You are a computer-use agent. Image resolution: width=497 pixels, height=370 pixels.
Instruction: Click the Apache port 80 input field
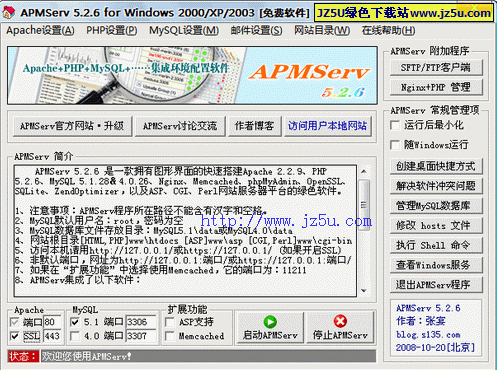[52, 322]
